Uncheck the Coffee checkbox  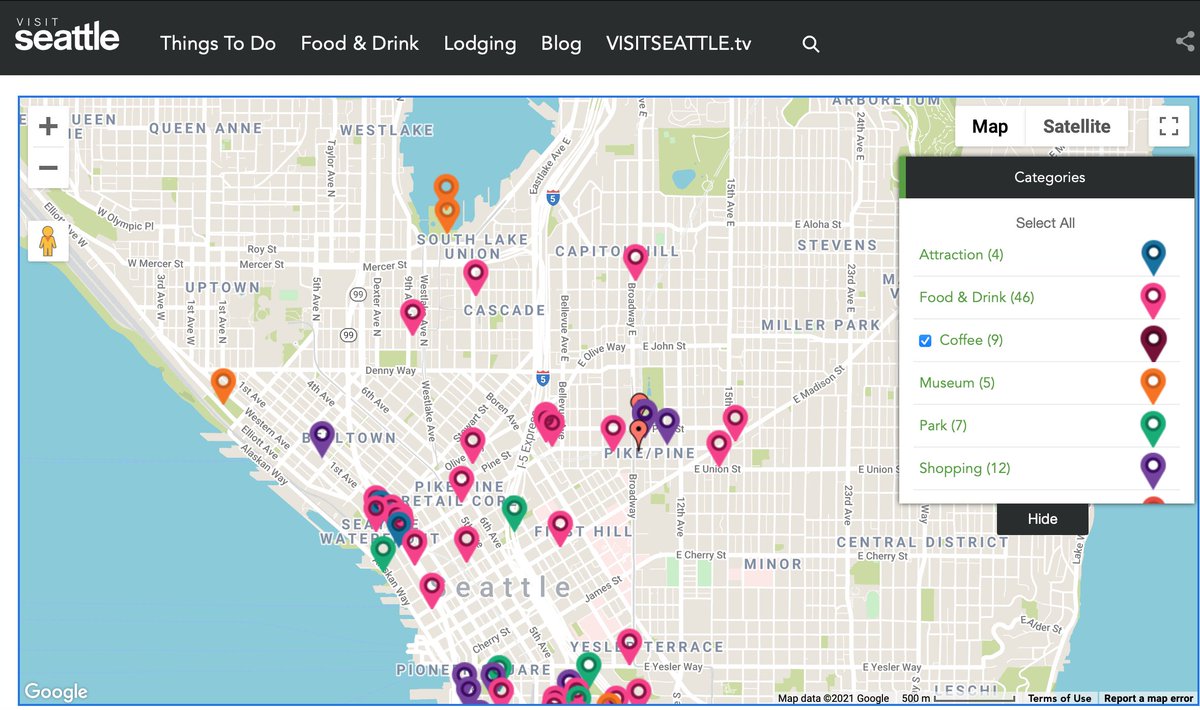click(x=924, y=340)
